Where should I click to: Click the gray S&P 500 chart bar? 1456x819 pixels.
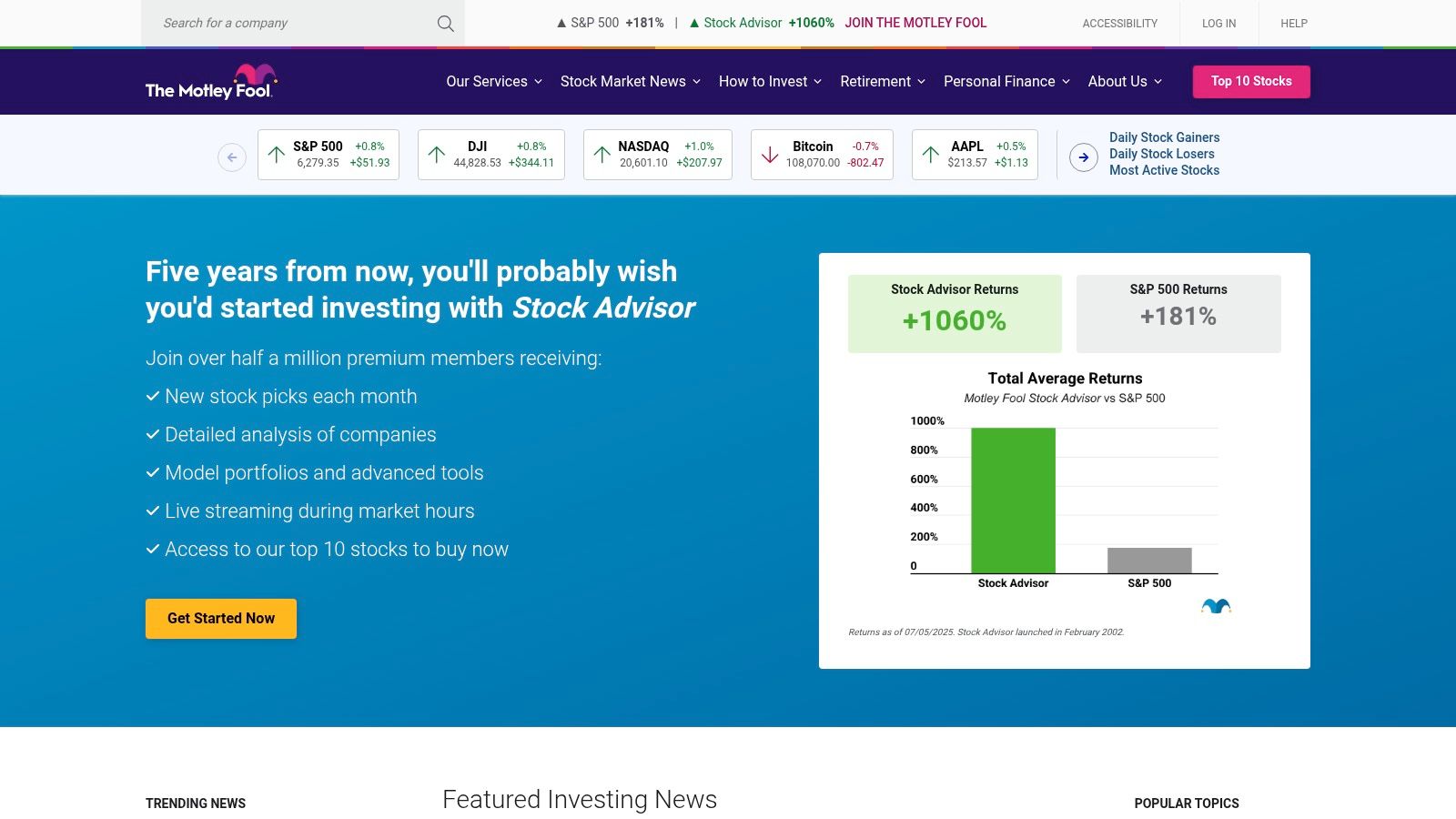pos(1149,561)
